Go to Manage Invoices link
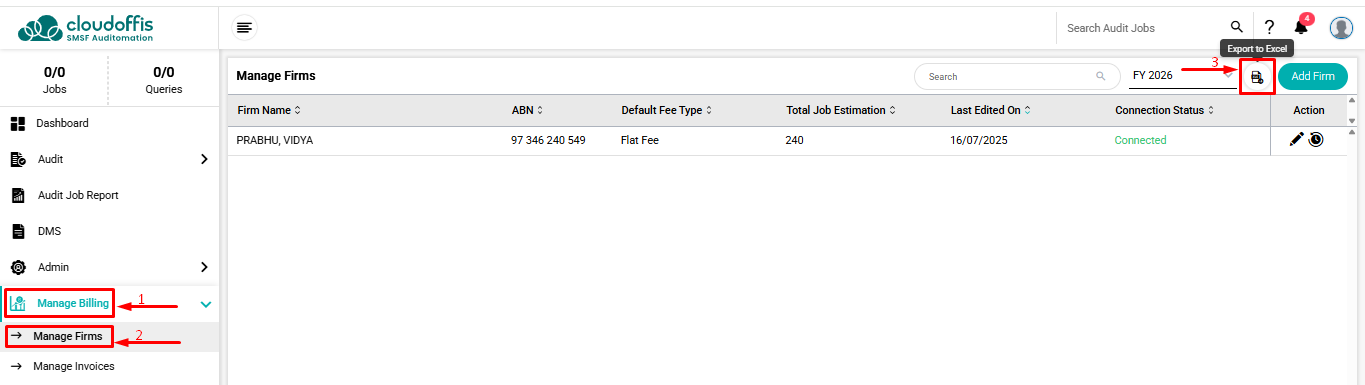 coord(74,366)
